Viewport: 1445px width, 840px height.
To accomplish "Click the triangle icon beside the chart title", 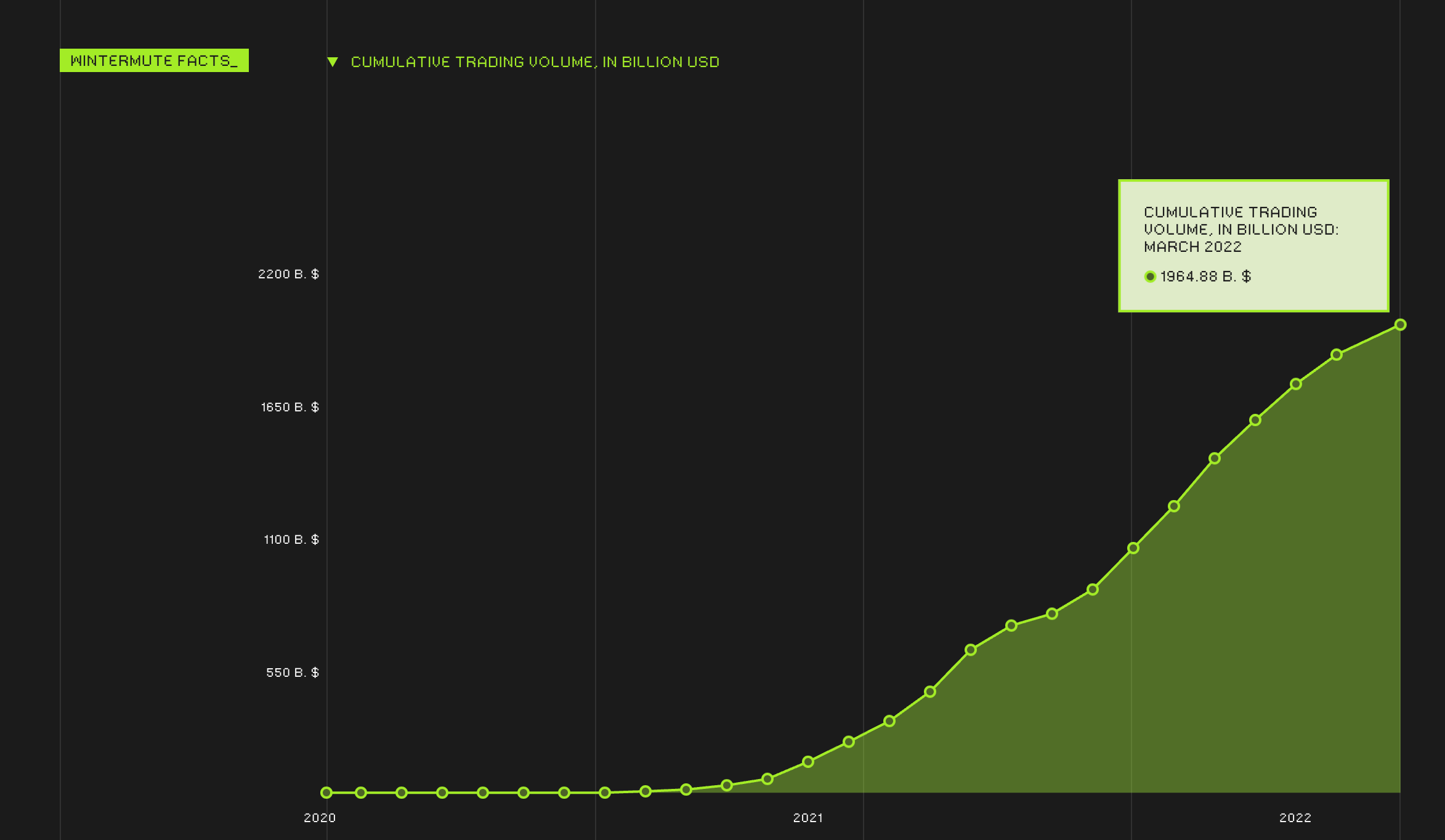I will 333,62.
